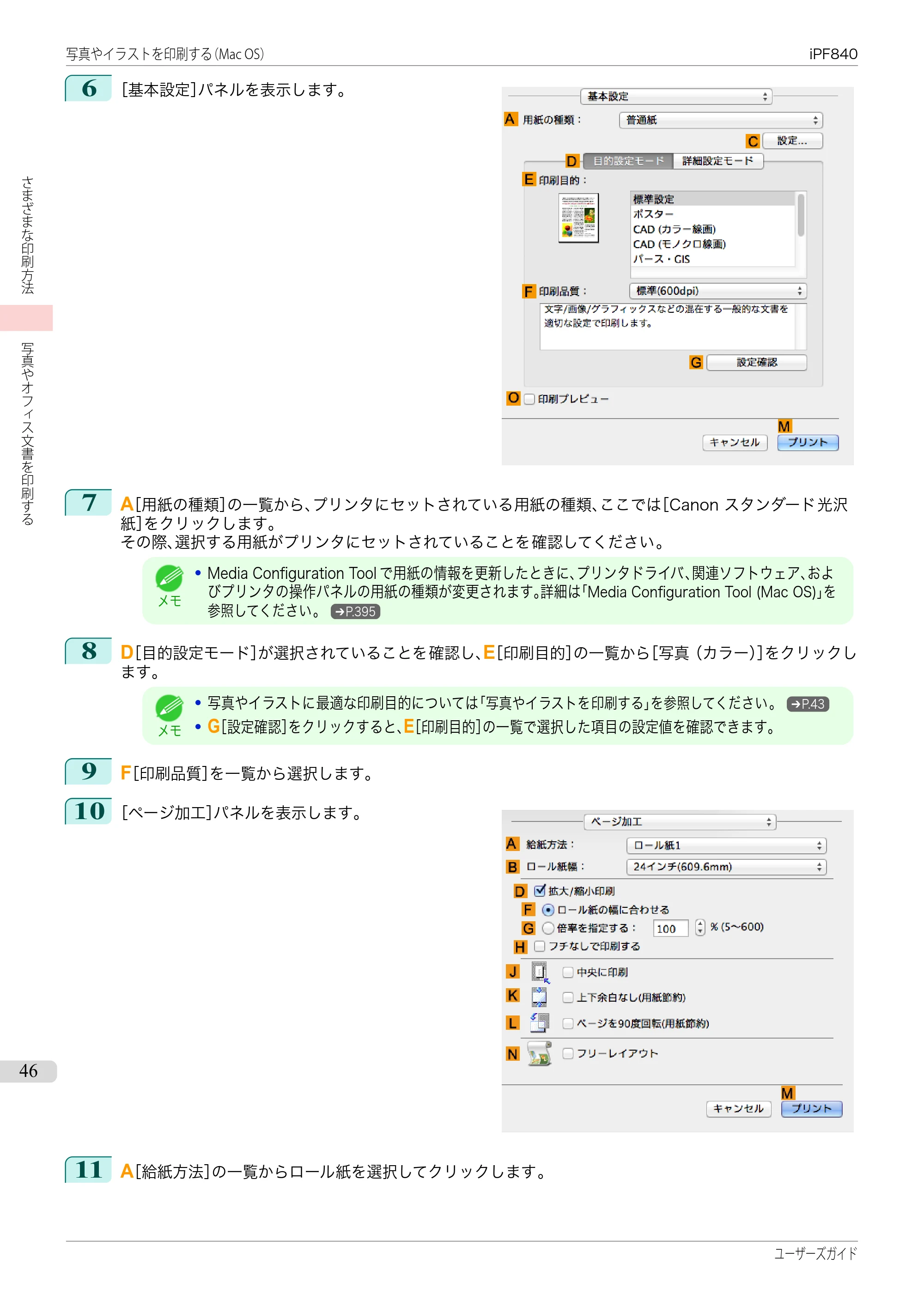Click プリント in the ページ加工 panel
The height and width of the screenshot is (1307, 924).
tap(811, 1108)
